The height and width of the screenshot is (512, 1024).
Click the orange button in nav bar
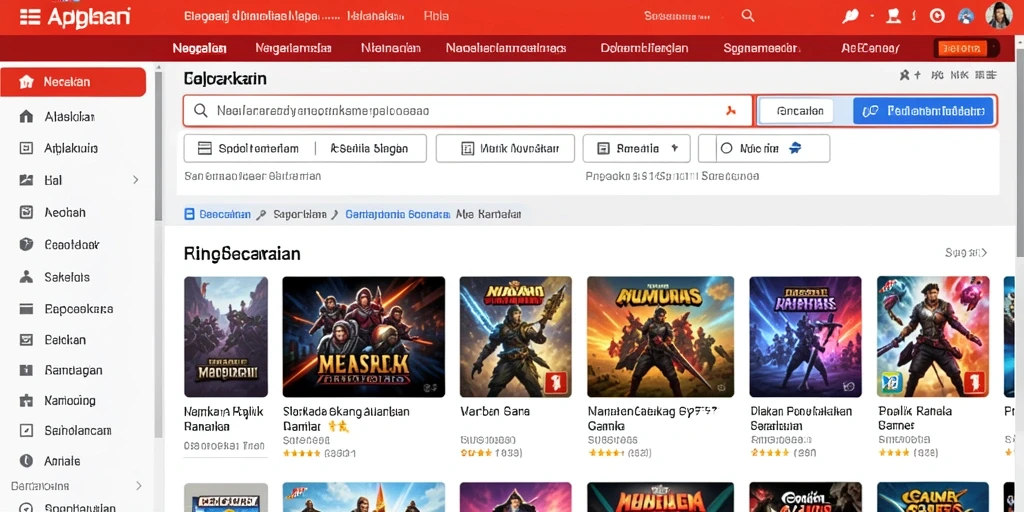tap(962, 48)
